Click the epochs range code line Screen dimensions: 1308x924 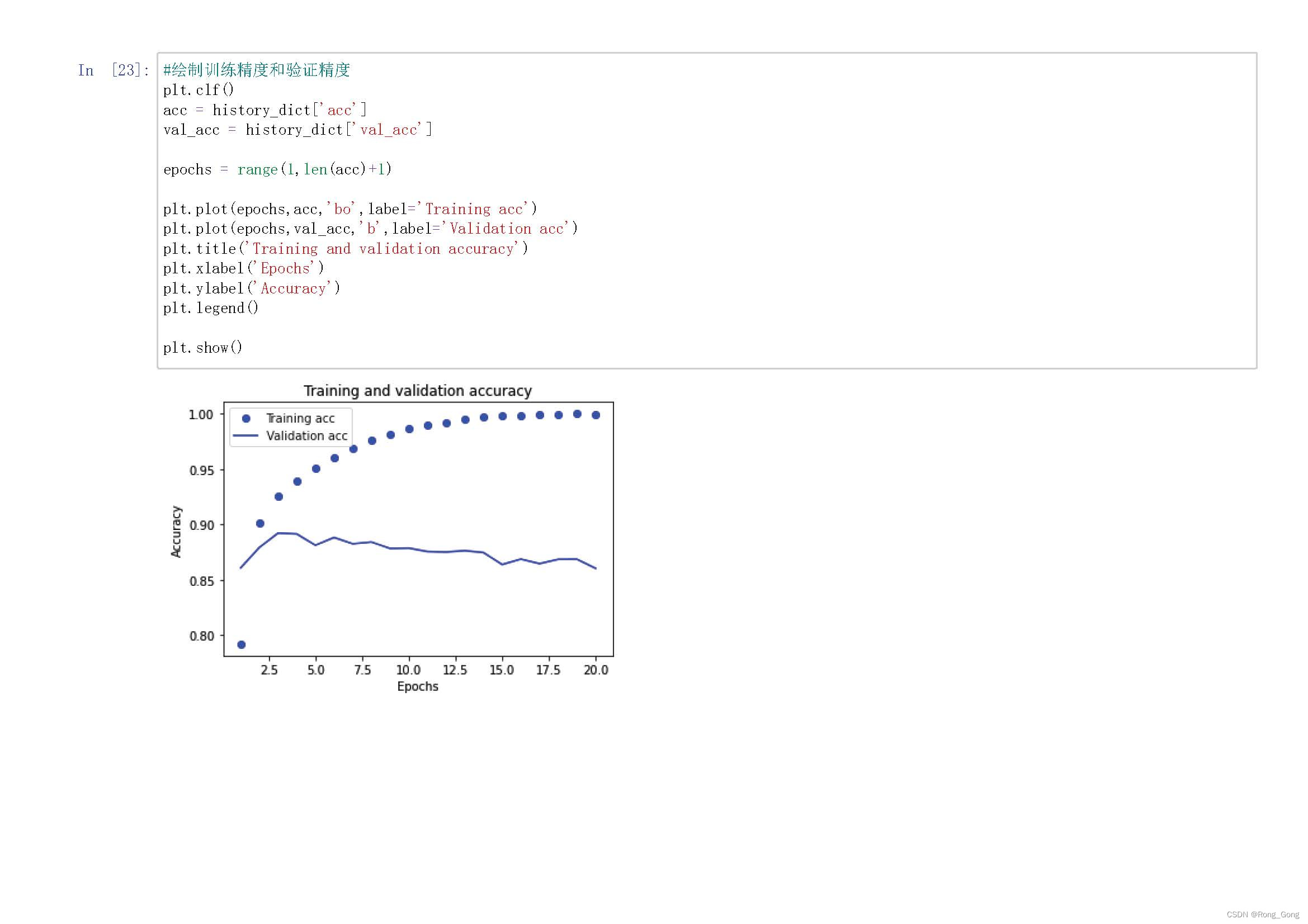pyautogui.click(x=277, y=169)
